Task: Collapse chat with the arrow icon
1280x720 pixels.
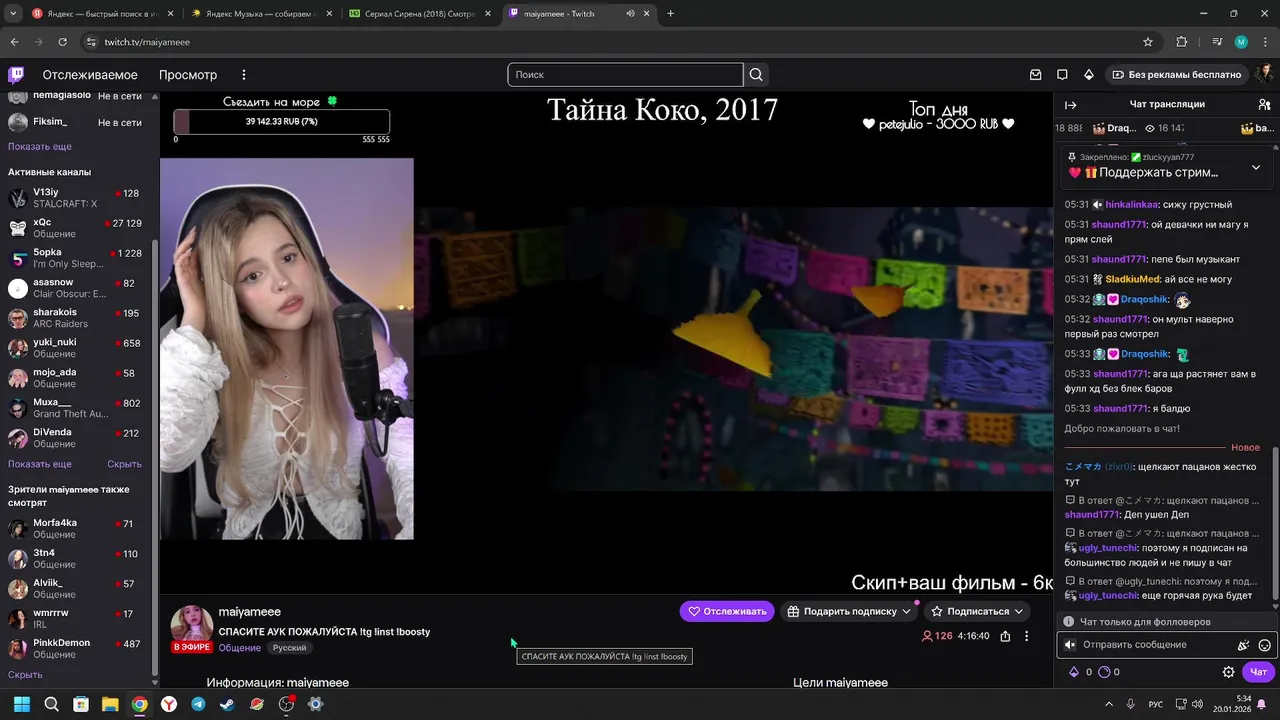Action: click(1070, 104)
